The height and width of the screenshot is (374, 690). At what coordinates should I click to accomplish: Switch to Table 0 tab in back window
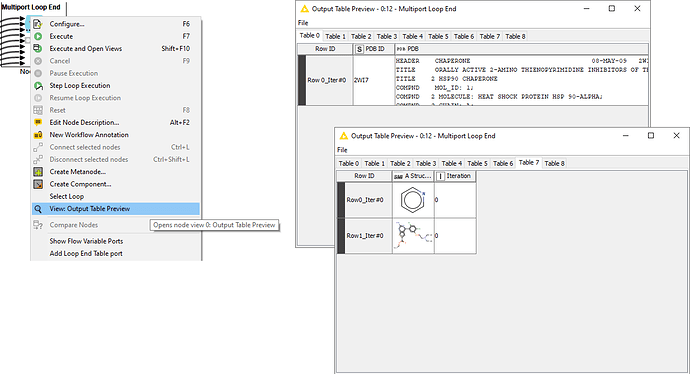pyautogui.click(x=310, y=36)
